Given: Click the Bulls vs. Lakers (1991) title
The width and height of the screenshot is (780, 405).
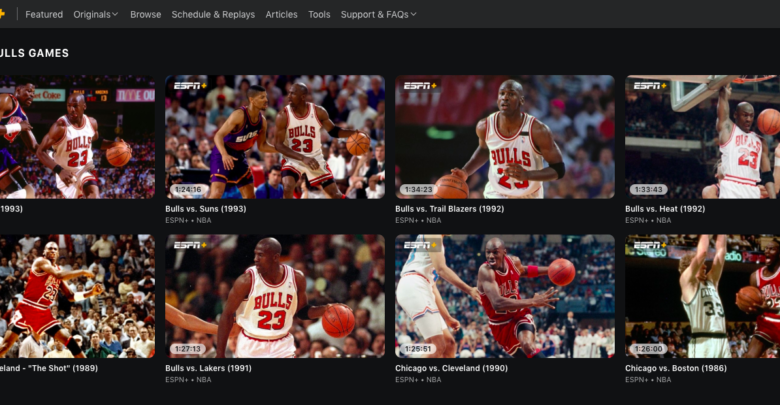Looking at the screenshot, I should pos(208,368).
